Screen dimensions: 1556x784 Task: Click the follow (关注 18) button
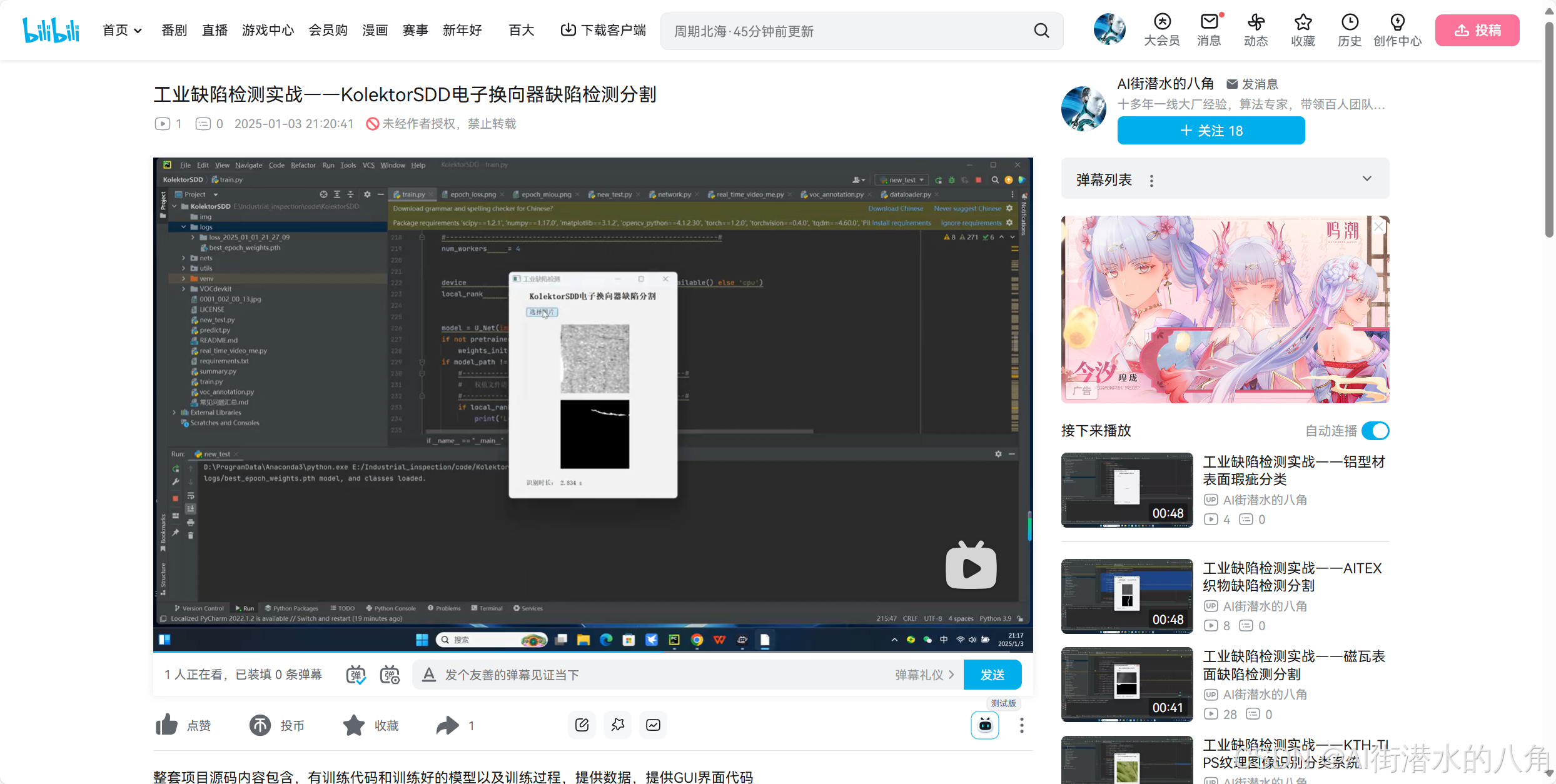1211,131
